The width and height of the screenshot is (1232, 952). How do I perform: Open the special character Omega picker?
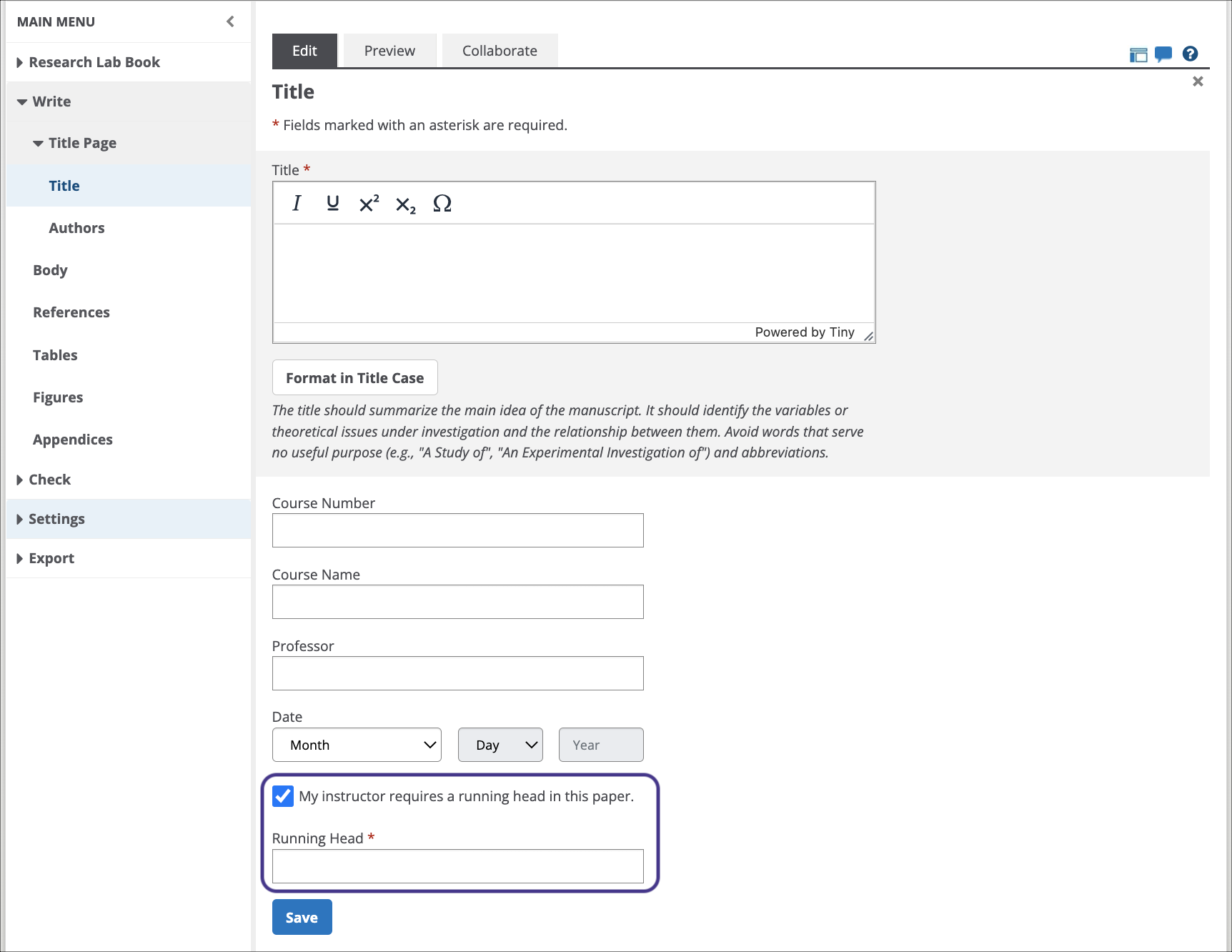click(x=442, y=204)
